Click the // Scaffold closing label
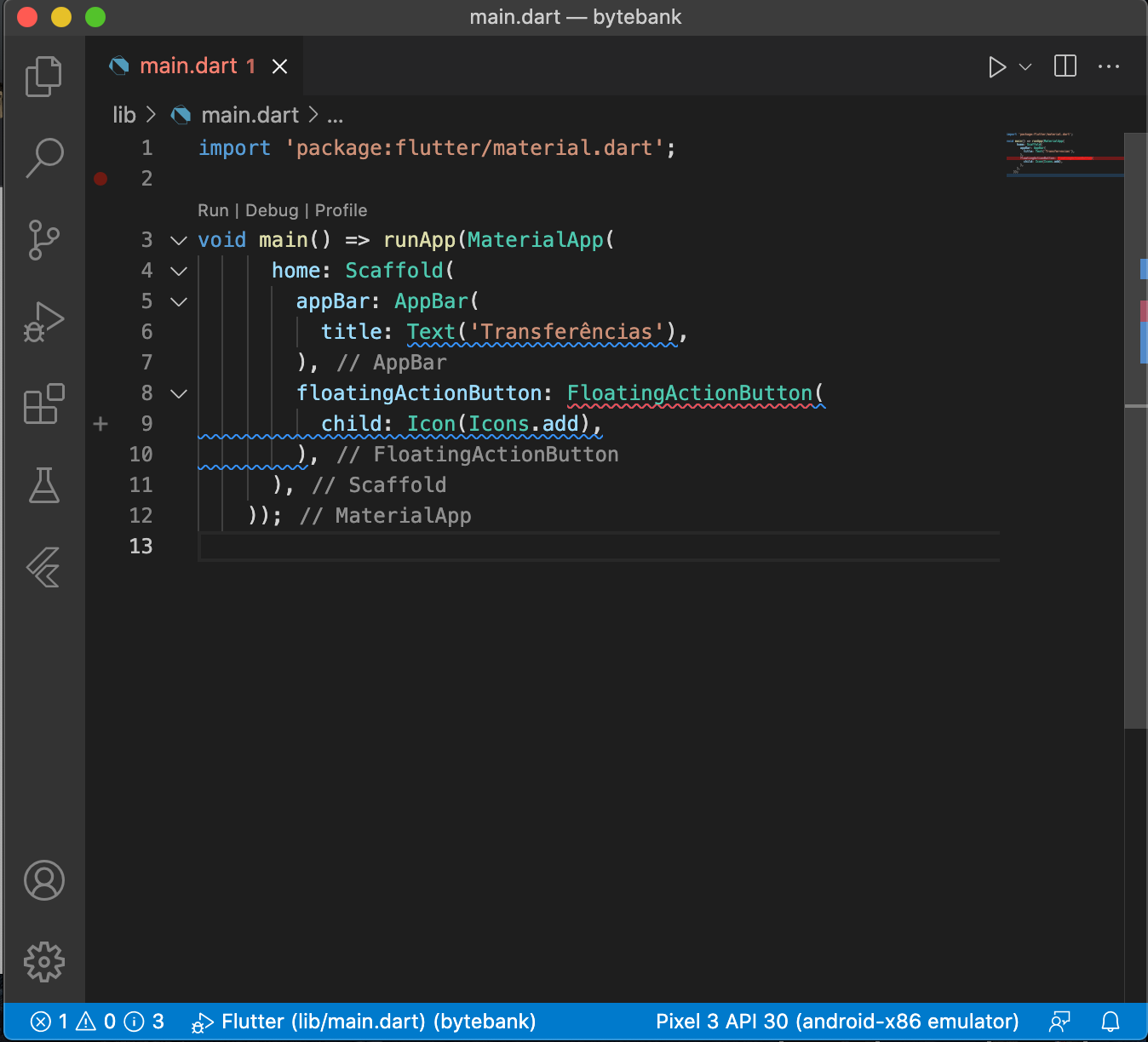Image resolution: width=1148 pixels, height=1042 pixels. click(379, 485)
